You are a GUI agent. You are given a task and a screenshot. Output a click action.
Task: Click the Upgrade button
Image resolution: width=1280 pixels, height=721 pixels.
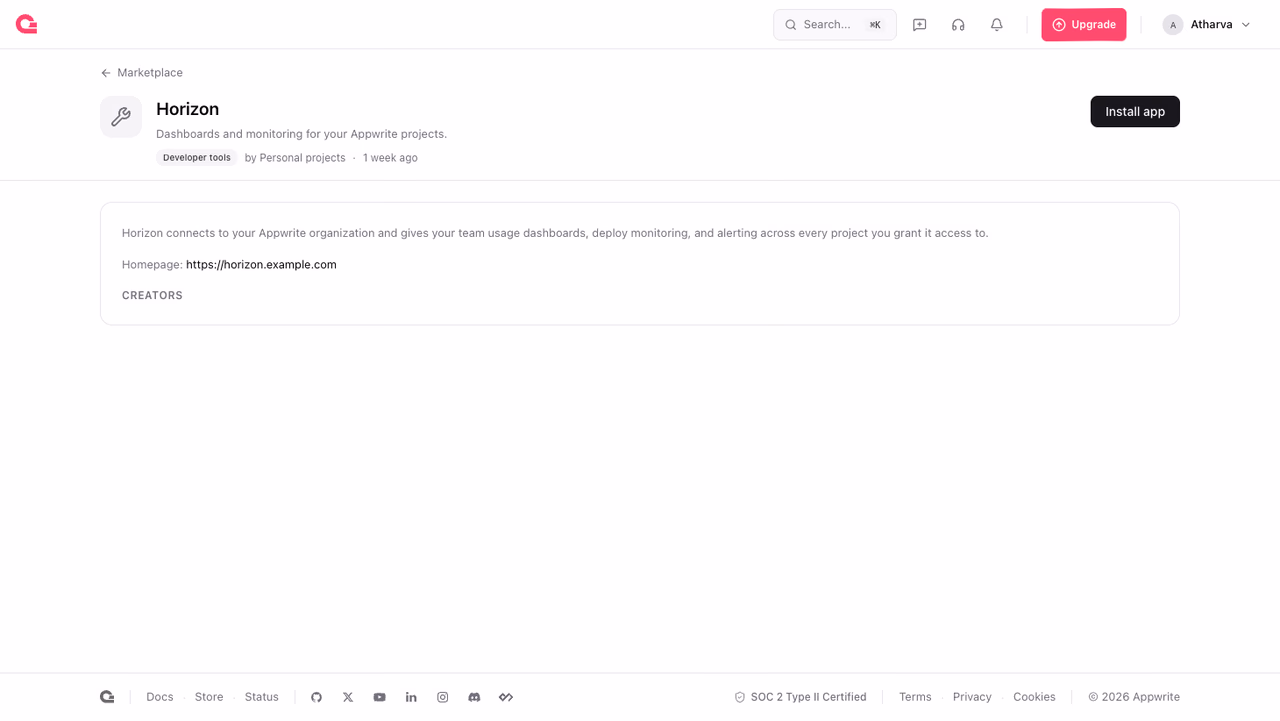[1084, 25]
